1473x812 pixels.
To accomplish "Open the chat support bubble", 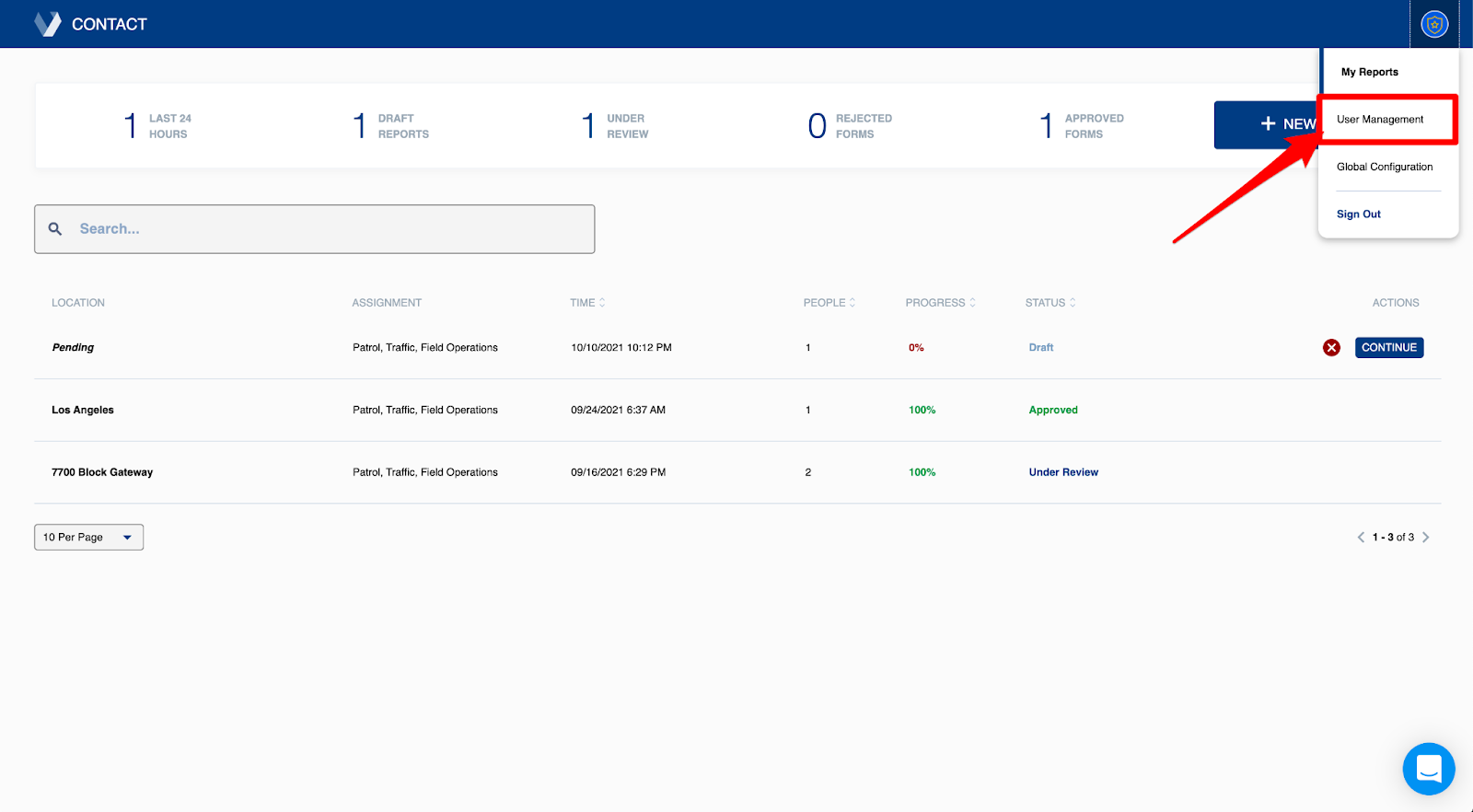I will (1428, 769).
